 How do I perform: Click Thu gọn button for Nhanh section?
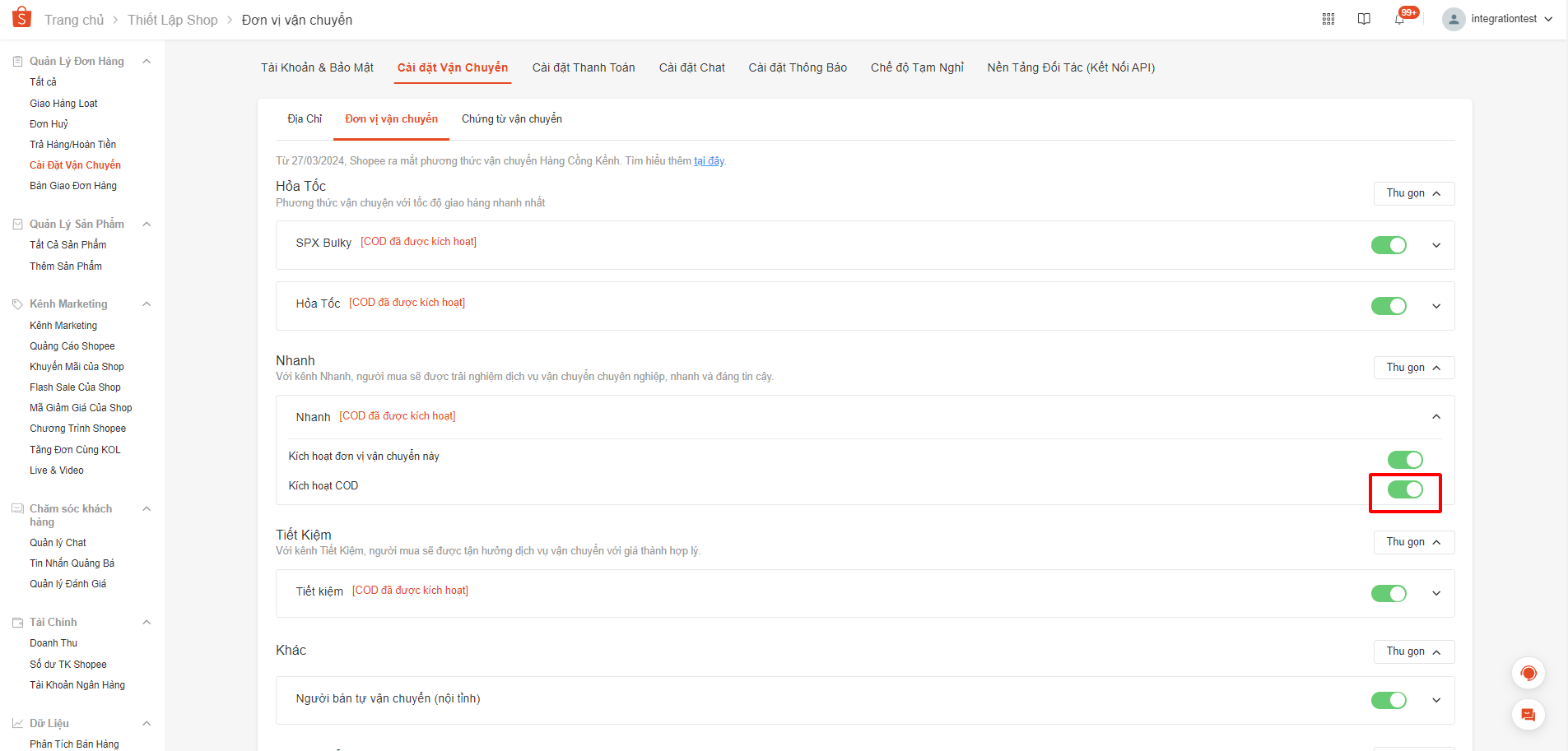tap(1413, 368)
